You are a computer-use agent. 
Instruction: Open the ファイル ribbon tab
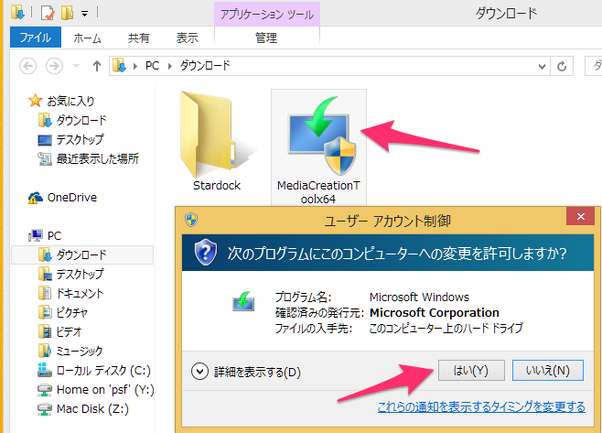pos(35,37)
